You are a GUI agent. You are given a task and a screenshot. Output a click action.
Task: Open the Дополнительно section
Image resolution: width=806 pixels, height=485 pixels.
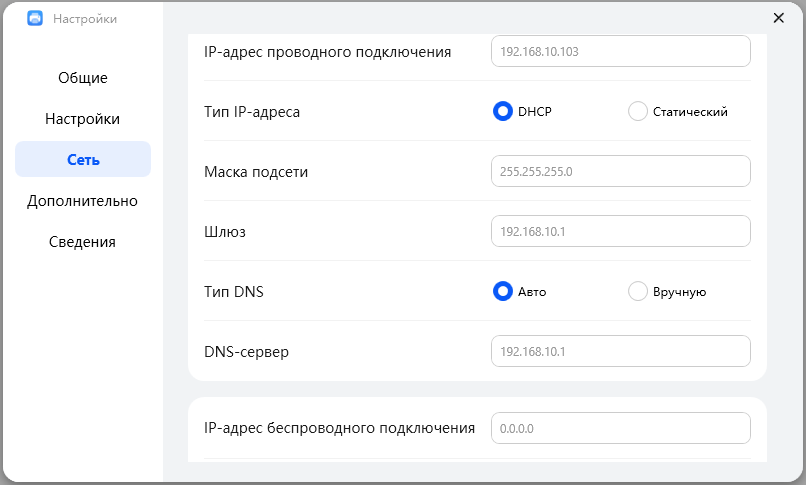click(82, 201)
